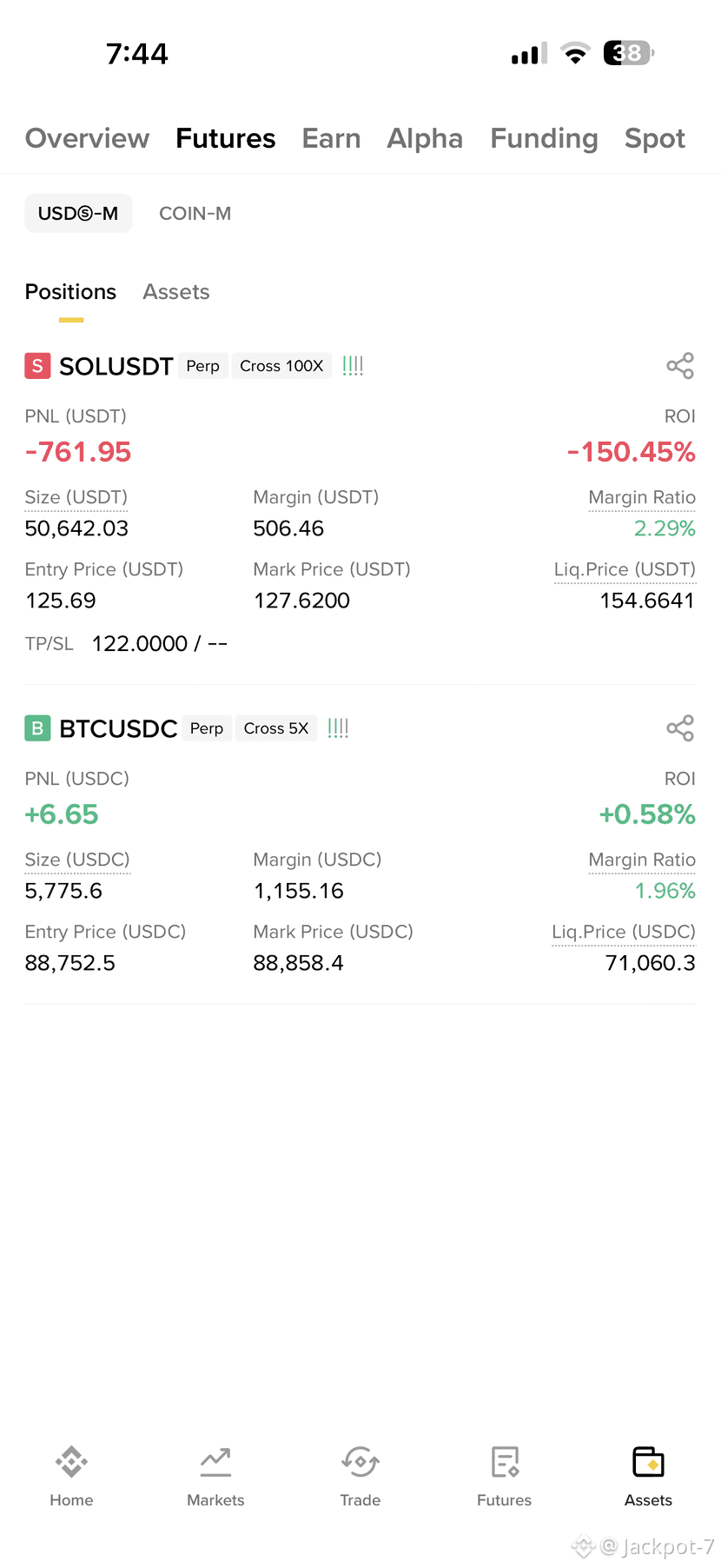Switch to the Assets sub-tab
The image size is (721, 1568).
(x=176, y=292)
